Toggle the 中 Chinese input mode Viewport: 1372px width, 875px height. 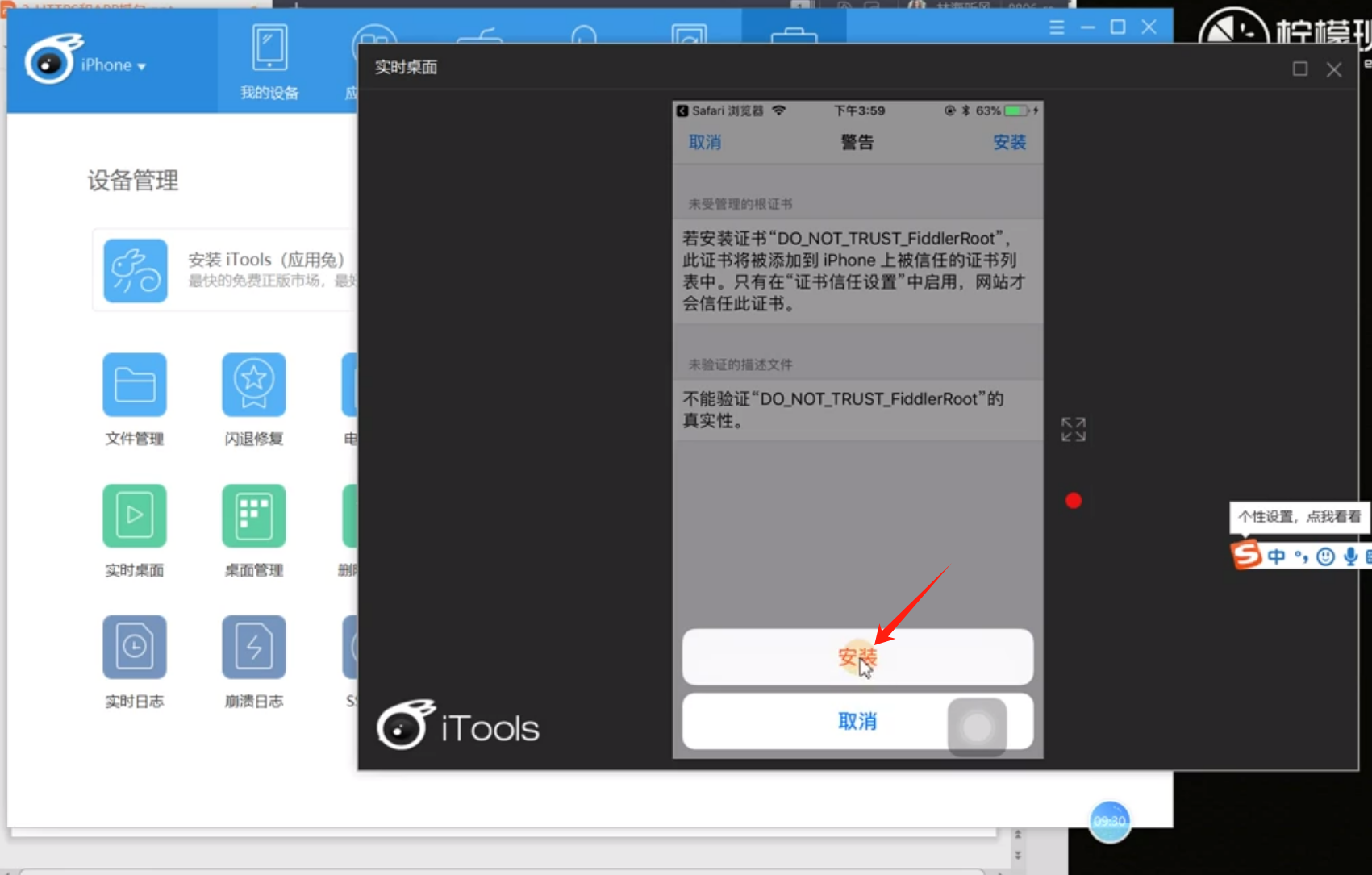pos(1276,556)
